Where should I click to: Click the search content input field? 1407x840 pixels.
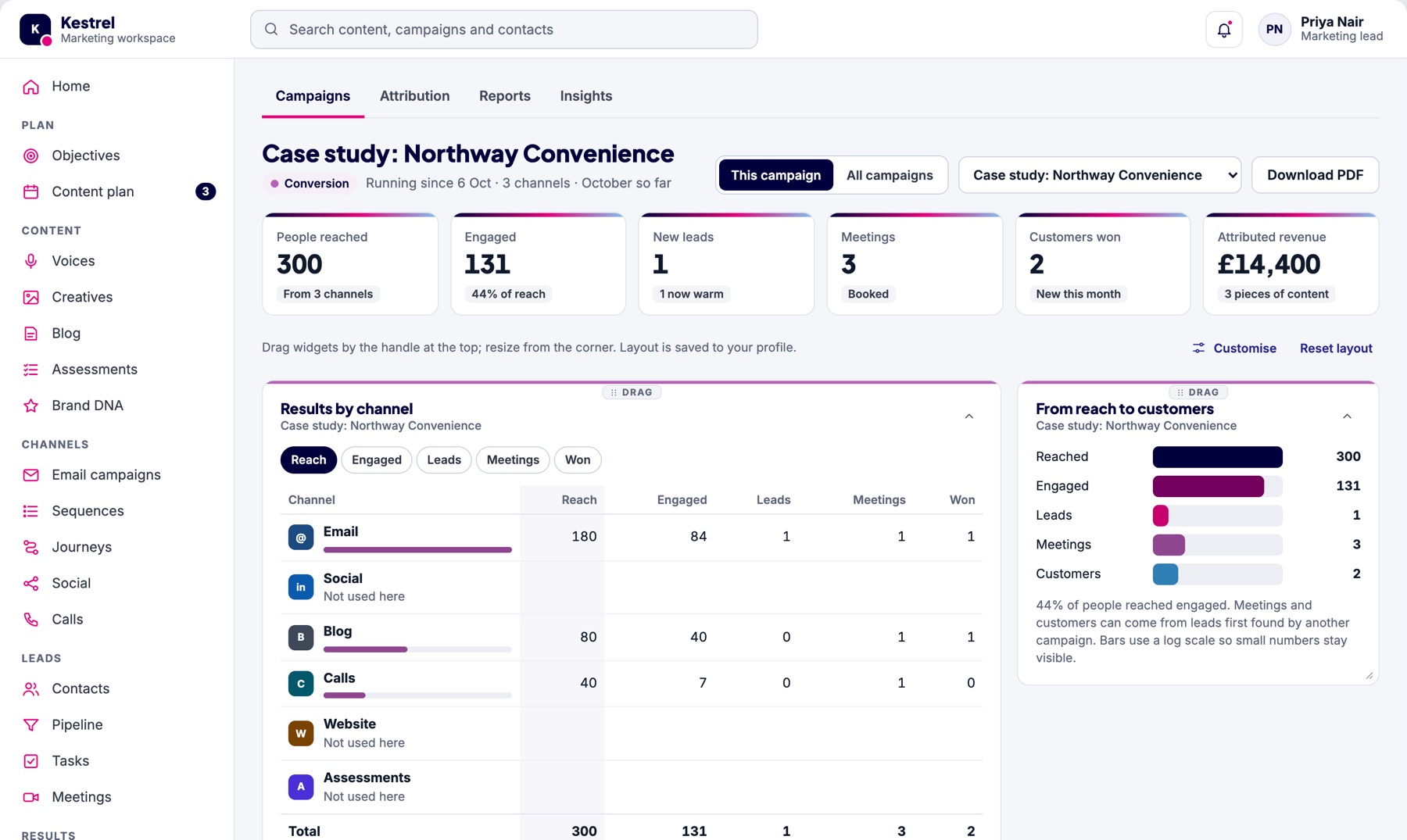point(504,30)
